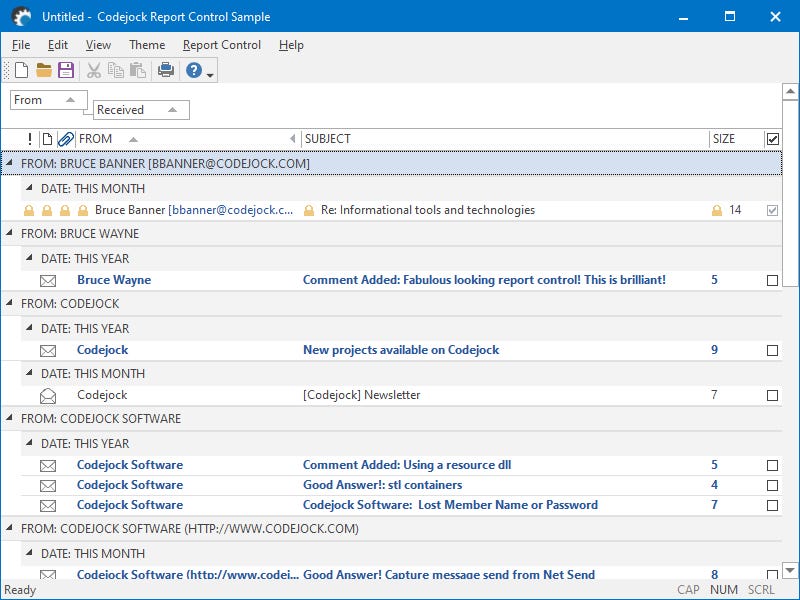The width and height of the screenshot is (800, 600).
Task: Create a new document via toolbar
Action: click(x=22, y=70)
